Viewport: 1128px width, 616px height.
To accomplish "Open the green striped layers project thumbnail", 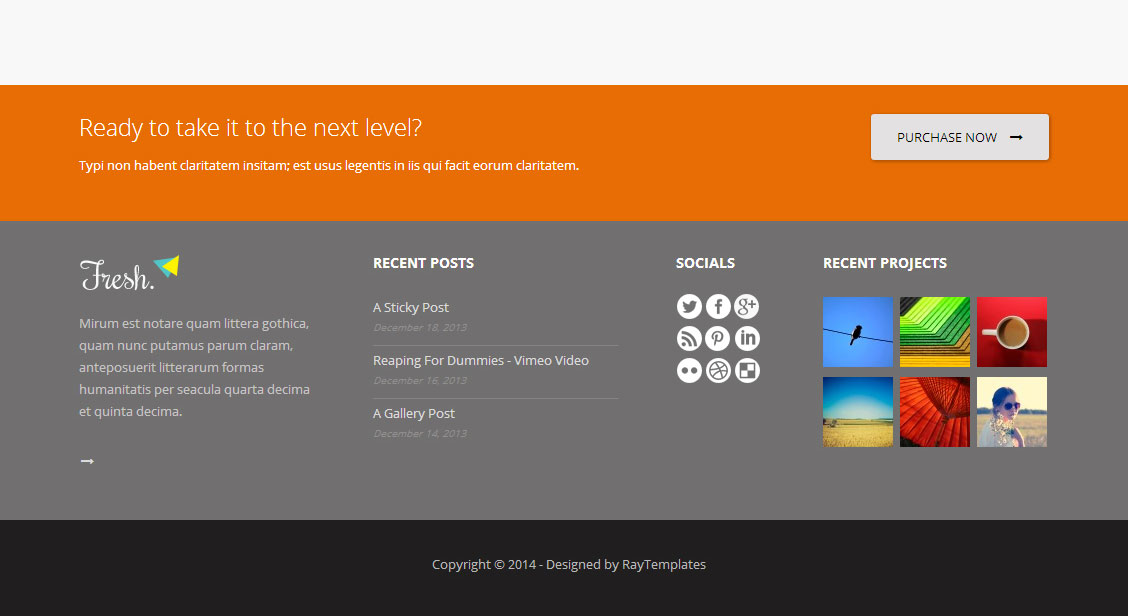I will pos(935,332).
